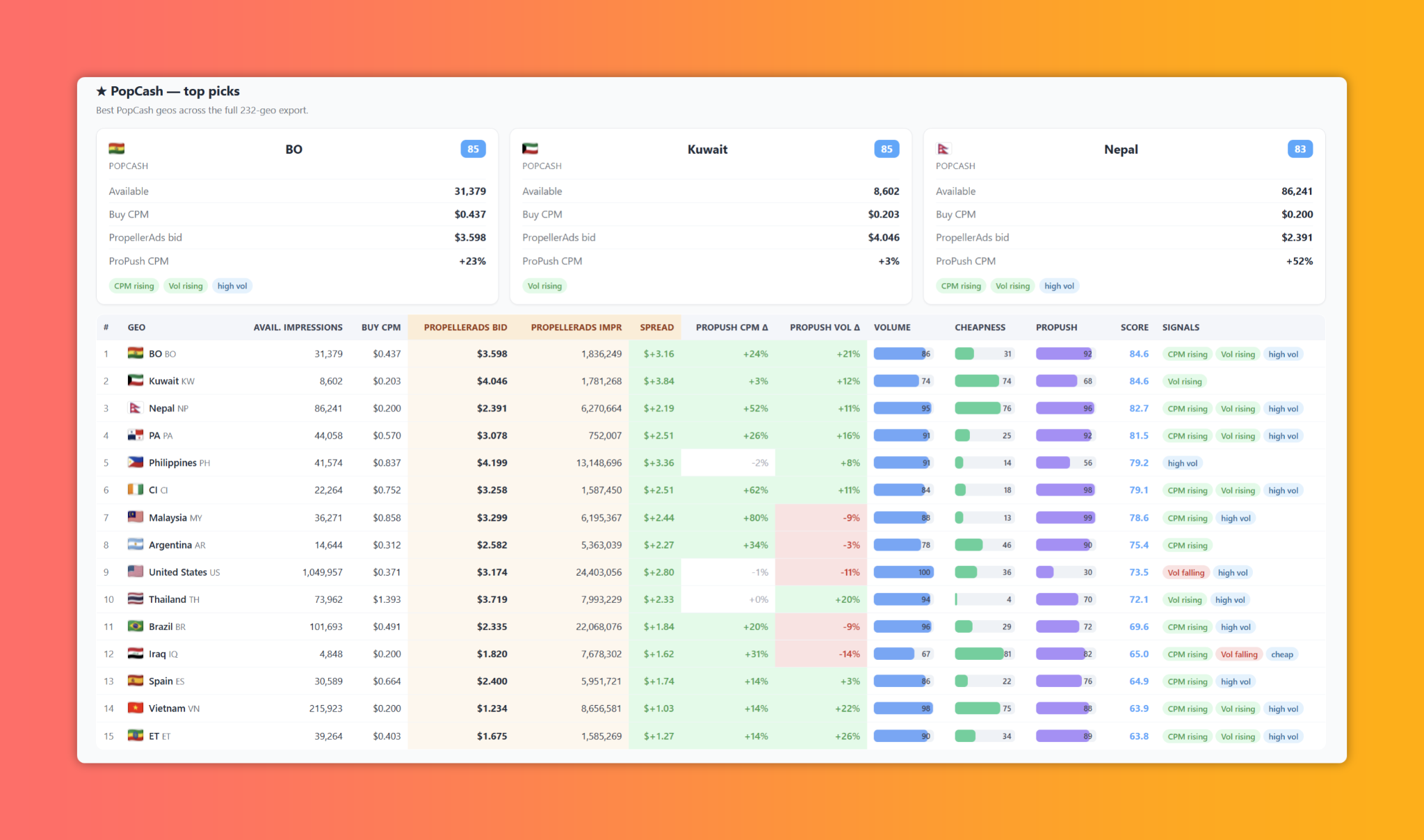Viewport: 1424px width, 840px height.
Task: Click the Brazil PropellerAds impressions 22,068,076
Action: (599, 627)
